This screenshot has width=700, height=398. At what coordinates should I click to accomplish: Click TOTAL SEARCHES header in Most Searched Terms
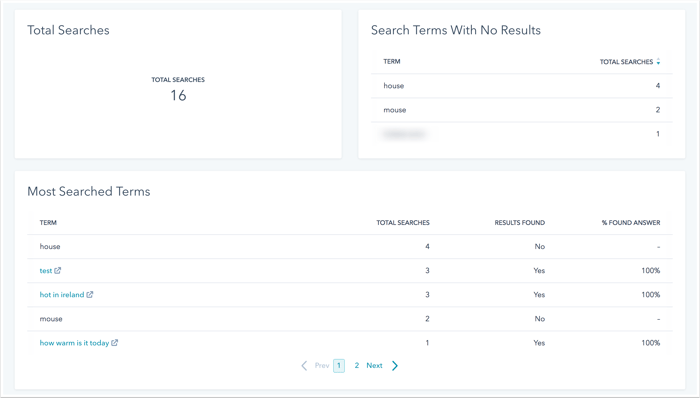403,222
